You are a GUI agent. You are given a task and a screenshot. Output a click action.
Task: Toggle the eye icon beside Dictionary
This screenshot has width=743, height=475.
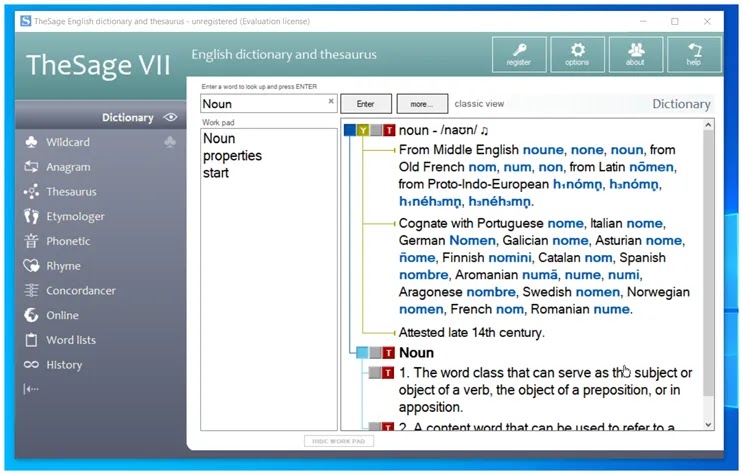point(170,117)
